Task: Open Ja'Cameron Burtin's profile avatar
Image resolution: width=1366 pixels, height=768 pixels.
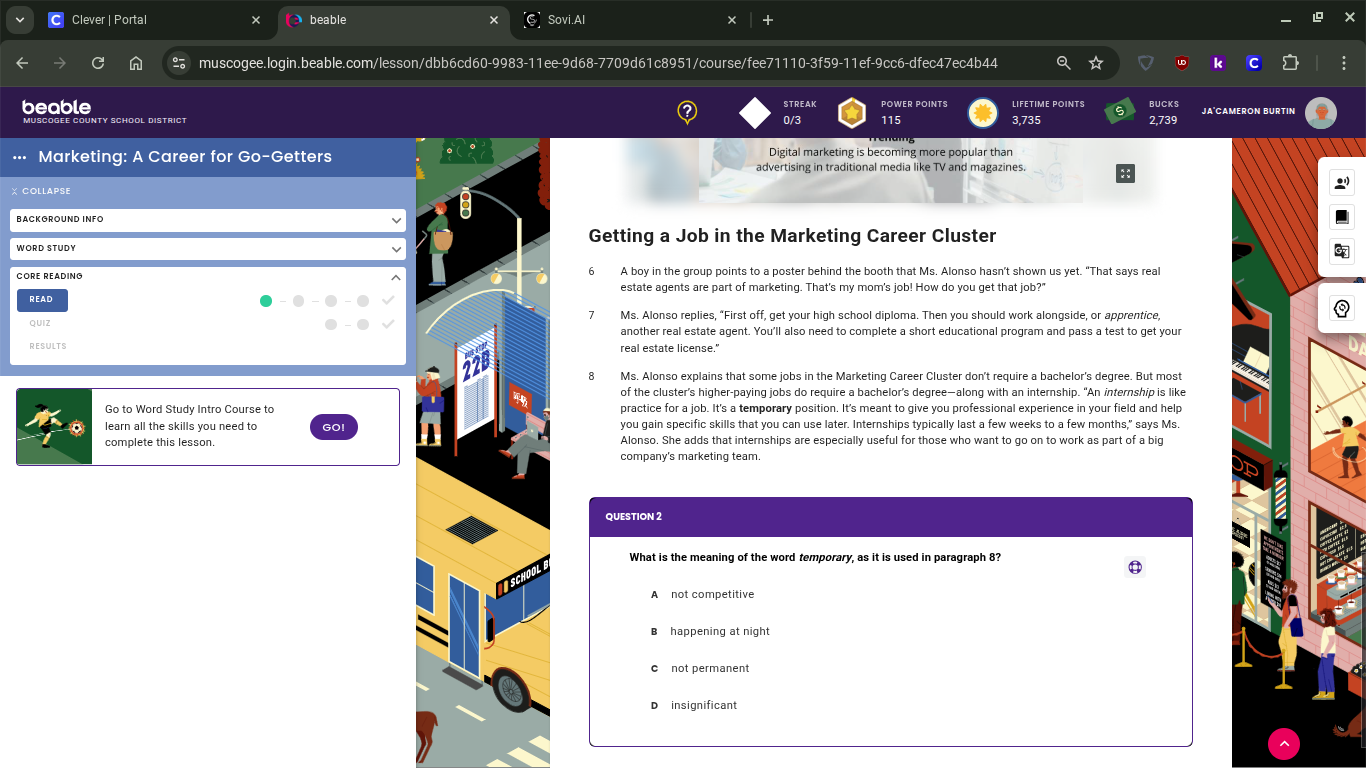Action: coord(1321,112)
